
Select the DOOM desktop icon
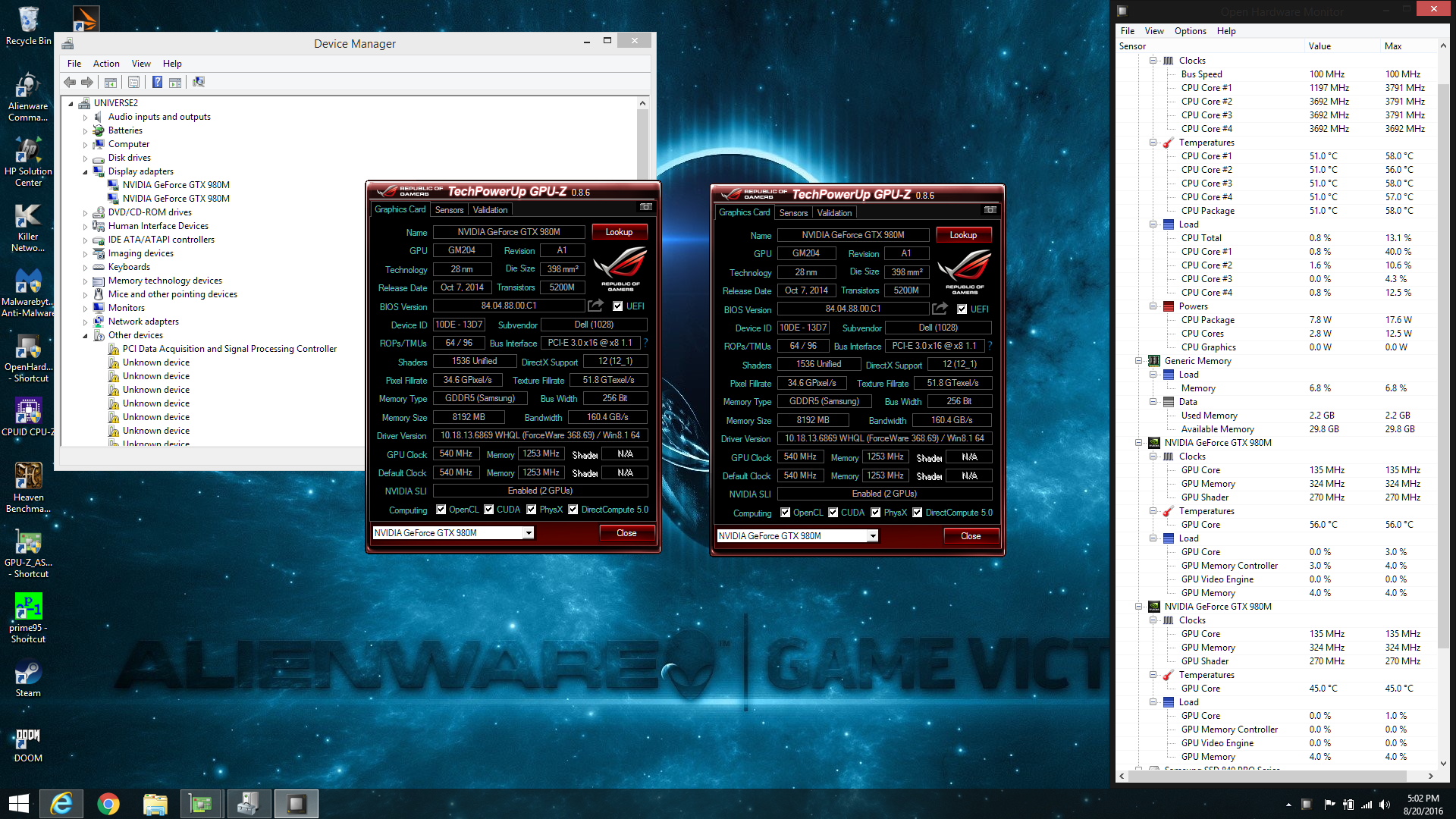28,745
